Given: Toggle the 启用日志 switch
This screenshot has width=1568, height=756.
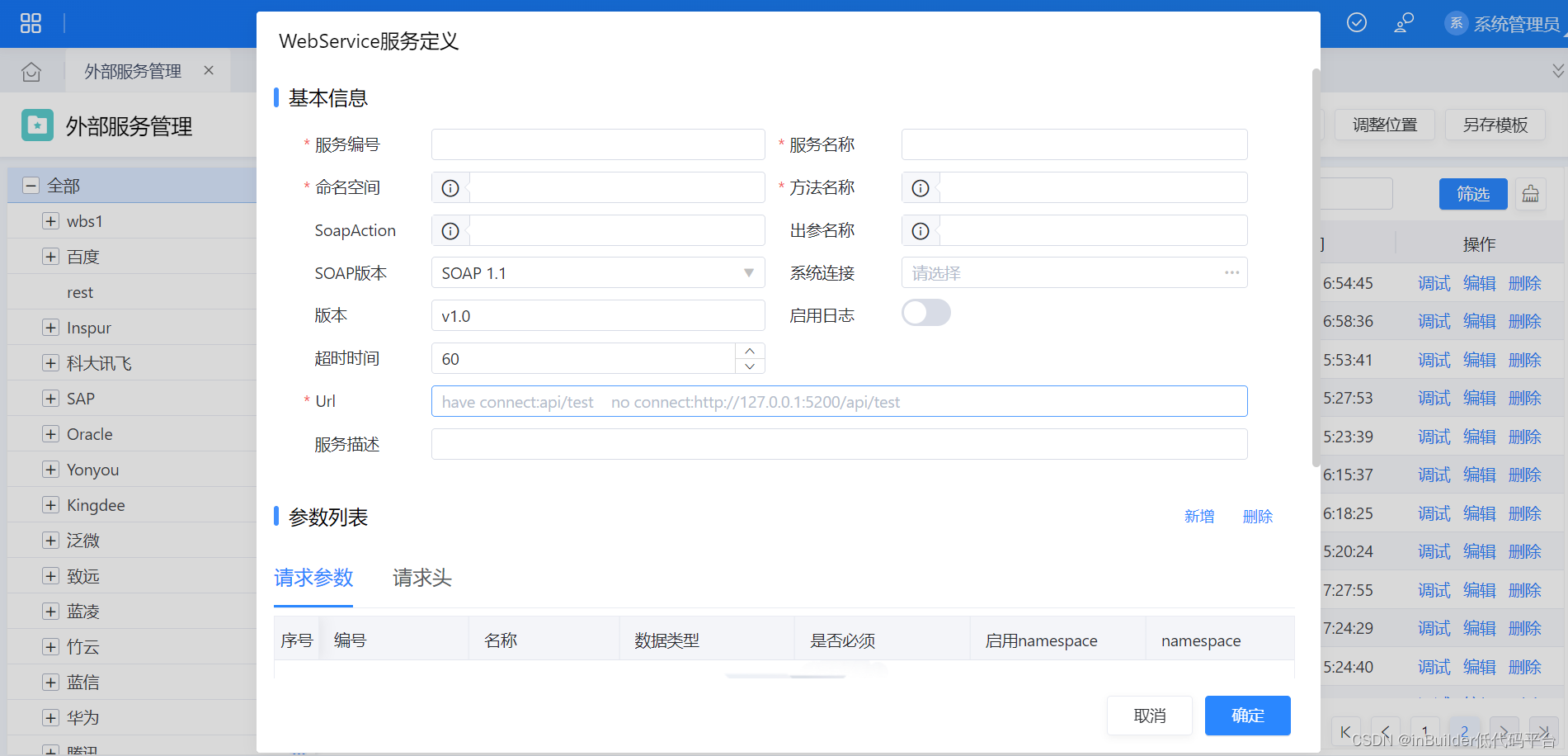Looking at the screenshot, I should coord(926,314).
